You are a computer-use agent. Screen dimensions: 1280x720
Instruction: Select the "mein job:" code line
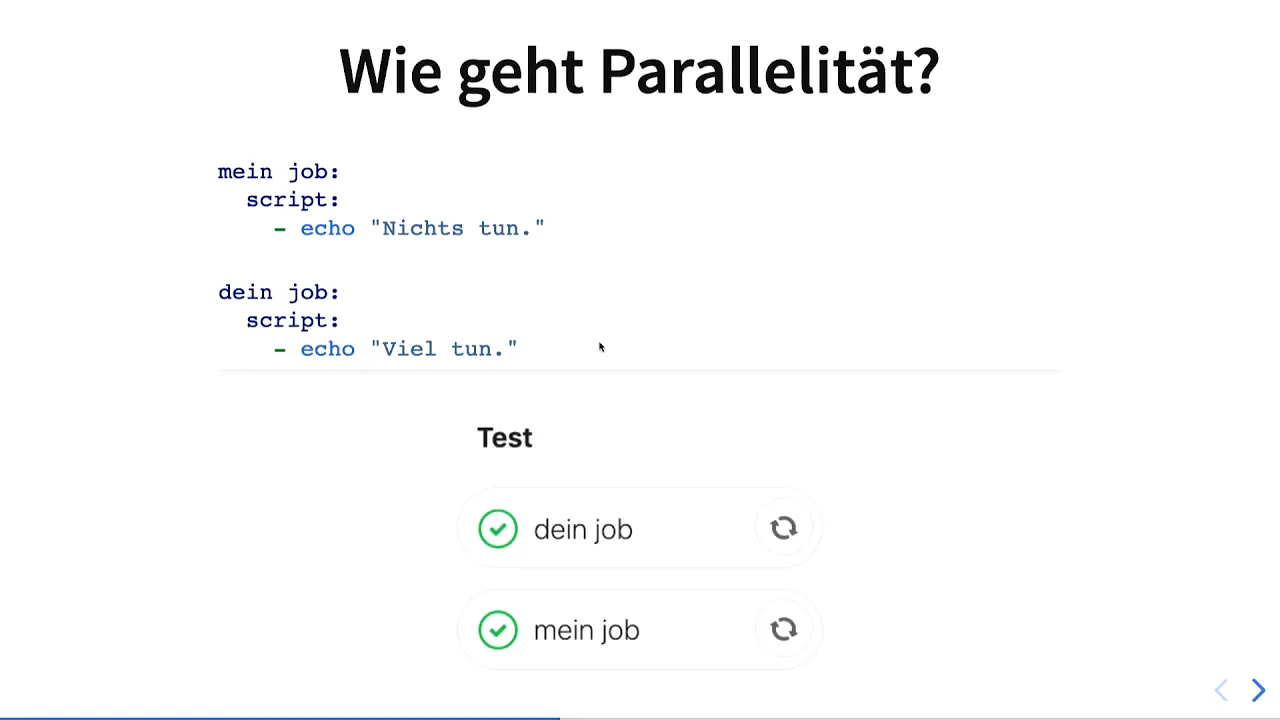[279, 172]
